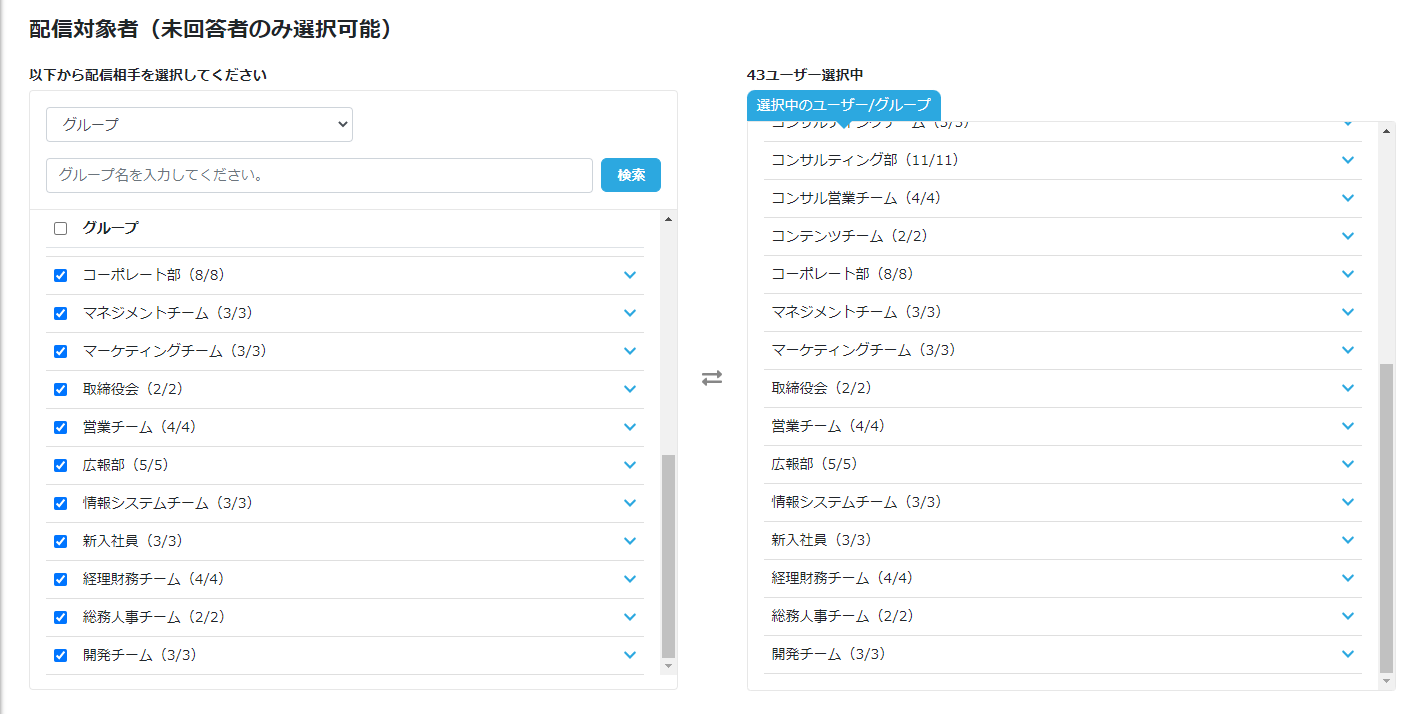The width and height of the screenshot is (1405, 714).
Task: Uncheck the 取締役会 (2/2) checkbox
Action: pyautogui.click(x=60, y=389)
